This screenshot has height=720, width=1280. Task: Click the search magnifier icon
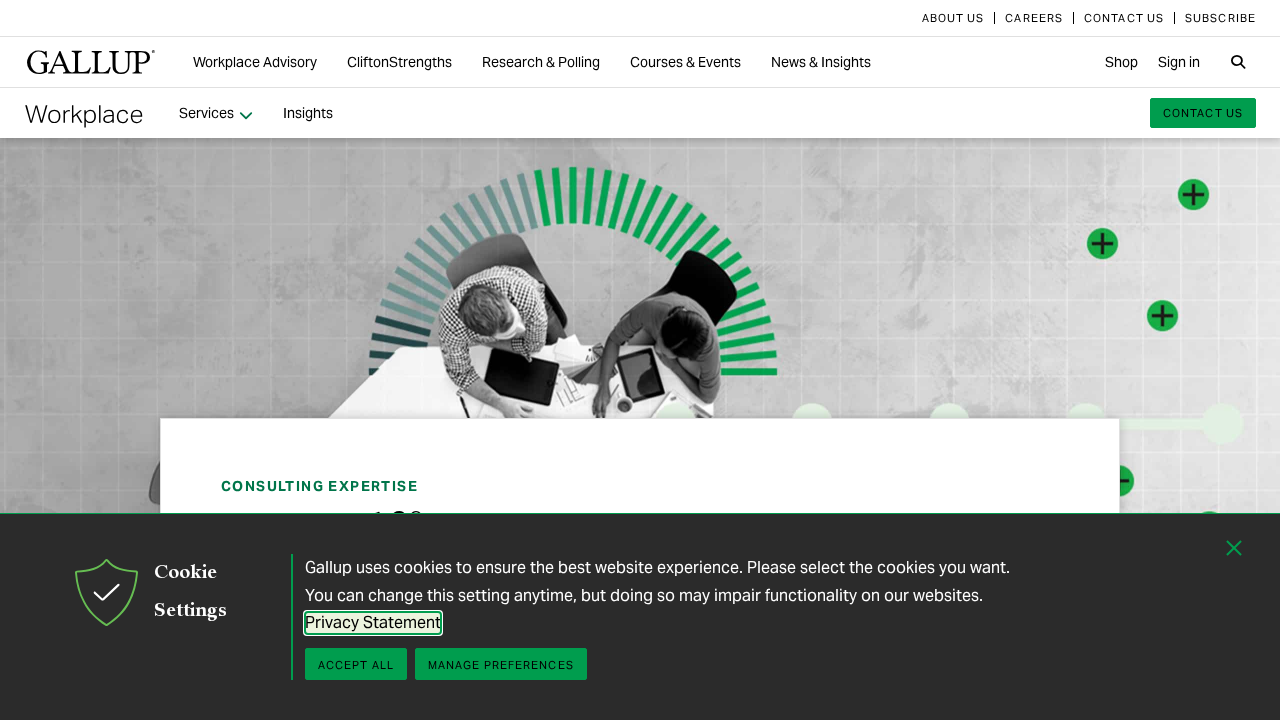[x=1238, y=62]
